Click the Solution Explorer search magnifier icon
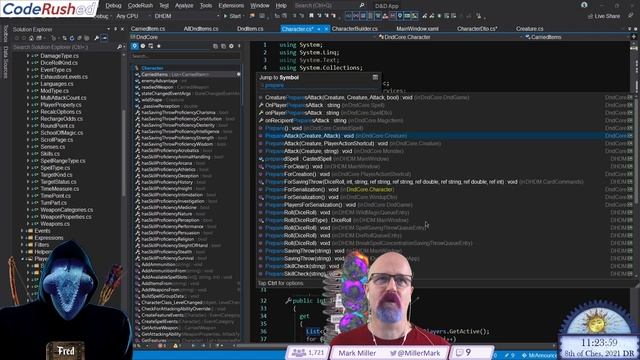The height and width of the screenshot is (360, 640). [x=119, y=47]
